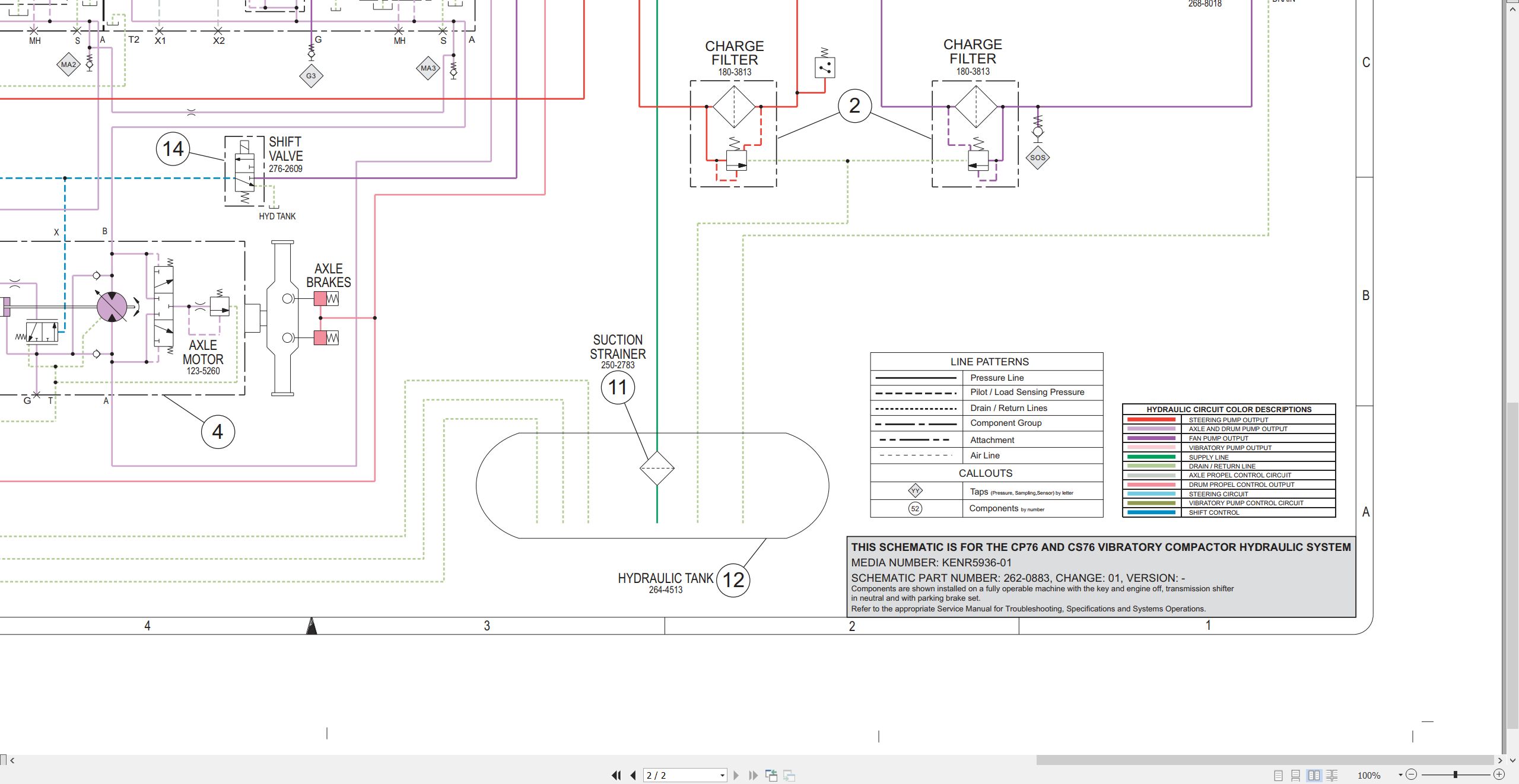Click the zoom slider handle
Viewport: 1519px width, 784px height.
(x=1456, y=775)
